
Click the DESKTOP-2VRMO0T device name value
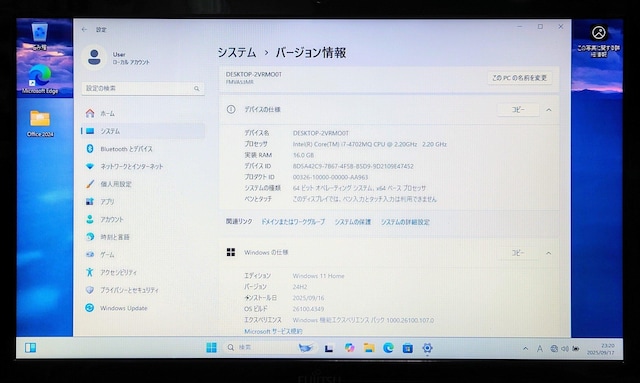(x=321, y=133)
